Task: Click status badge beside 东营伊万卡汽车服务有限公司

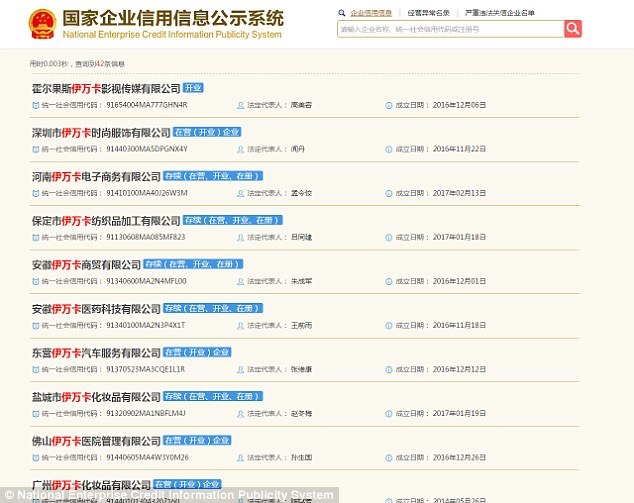Action: (x=198, y=353)
